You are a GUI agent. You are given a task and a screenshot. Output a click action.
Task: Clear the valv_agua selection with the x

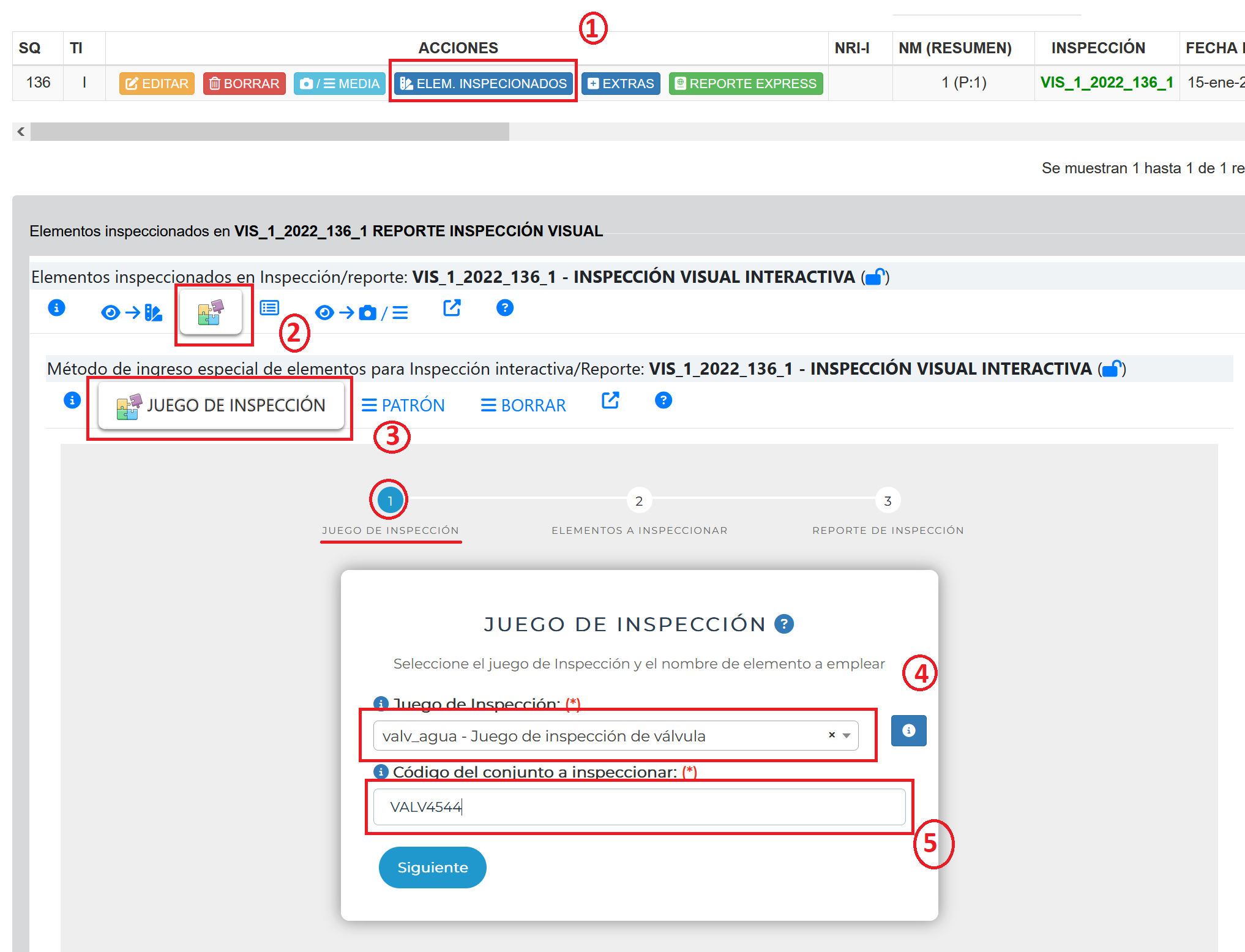point(832,735)
